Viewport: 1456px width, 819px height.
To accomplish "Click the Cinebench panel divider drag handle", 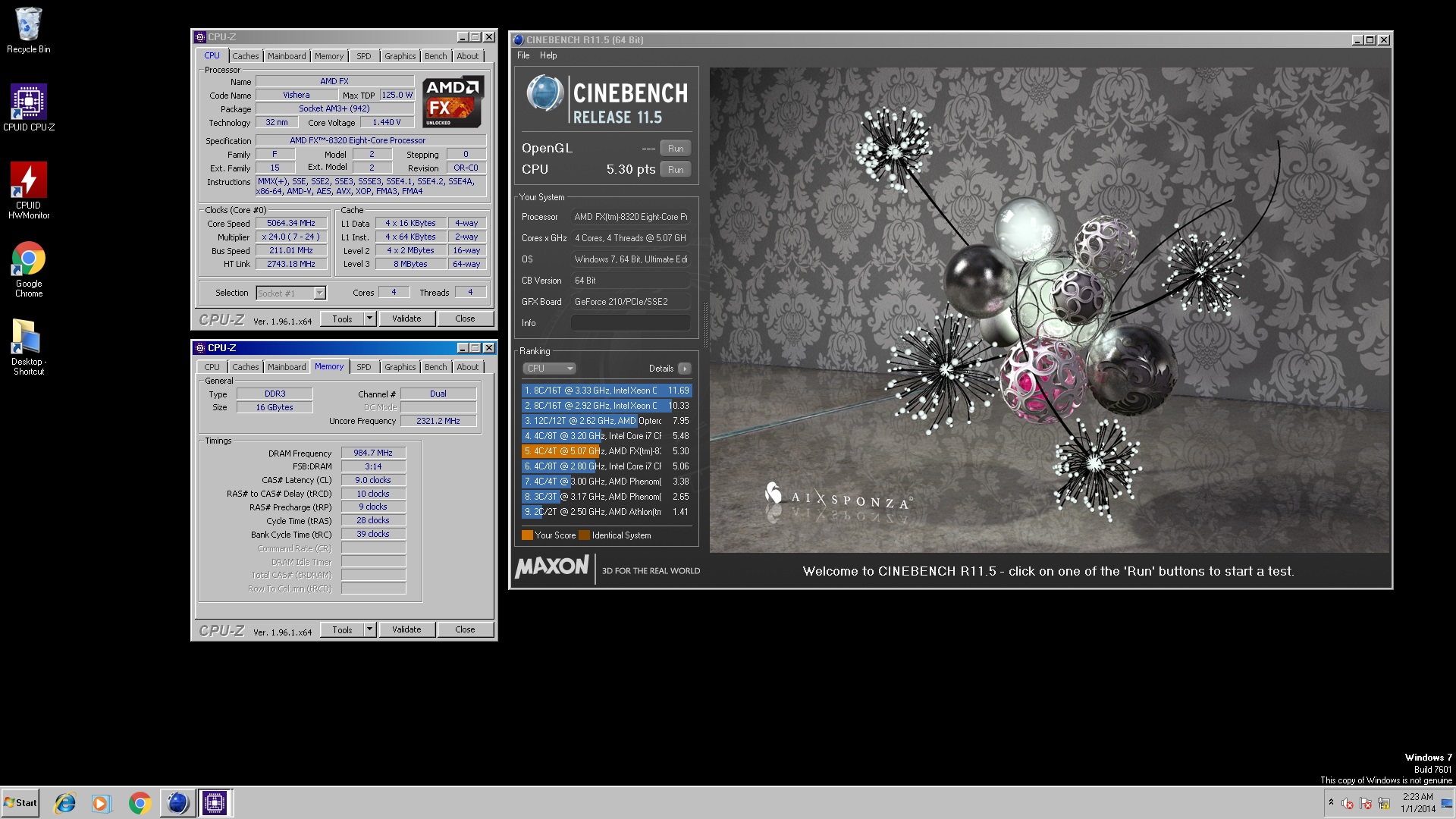I will [x=705, y=325].
